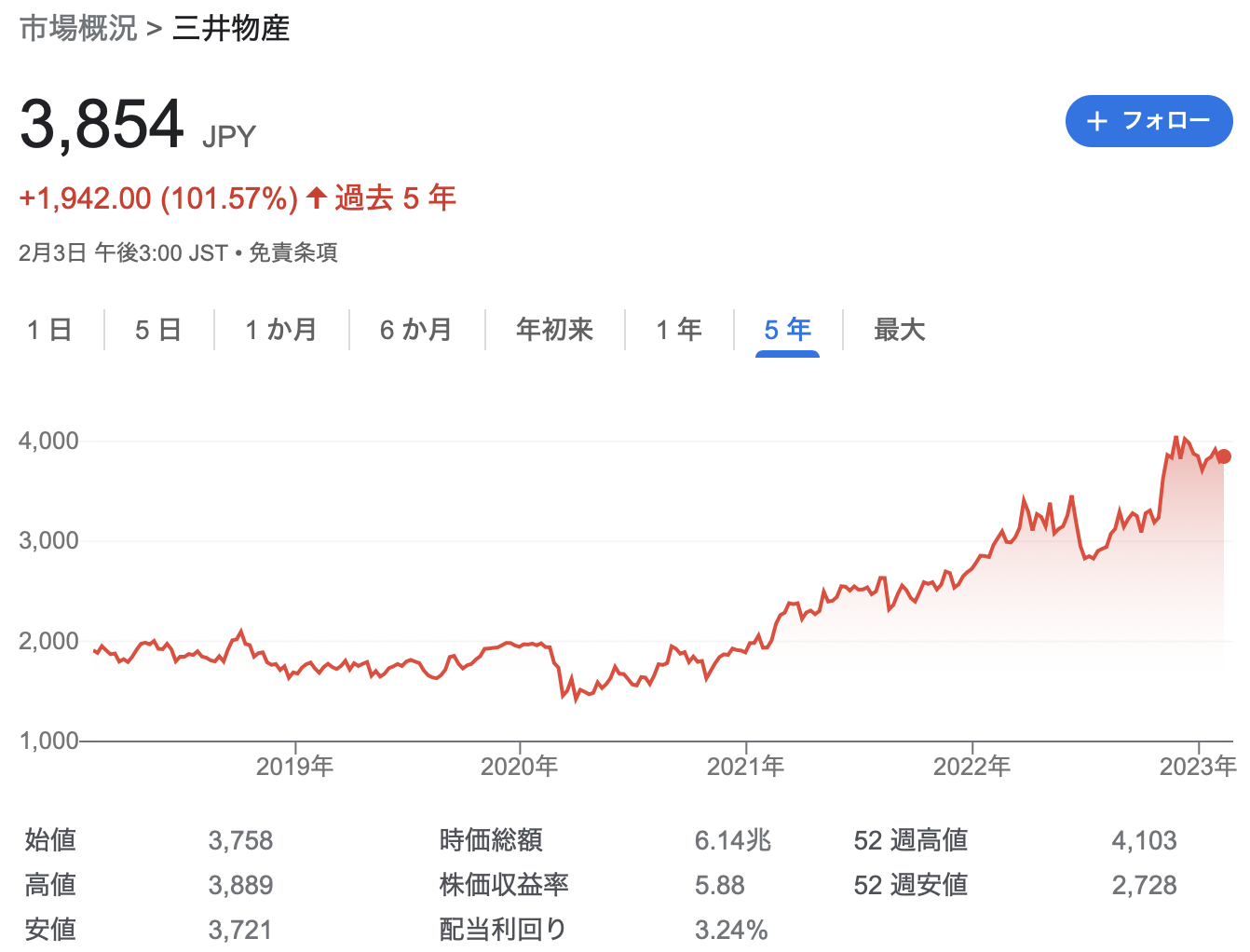The image size is (1250, 952).
Task: Click the red endpoint dot on the chart
Action: click(x=1224, y=456)
